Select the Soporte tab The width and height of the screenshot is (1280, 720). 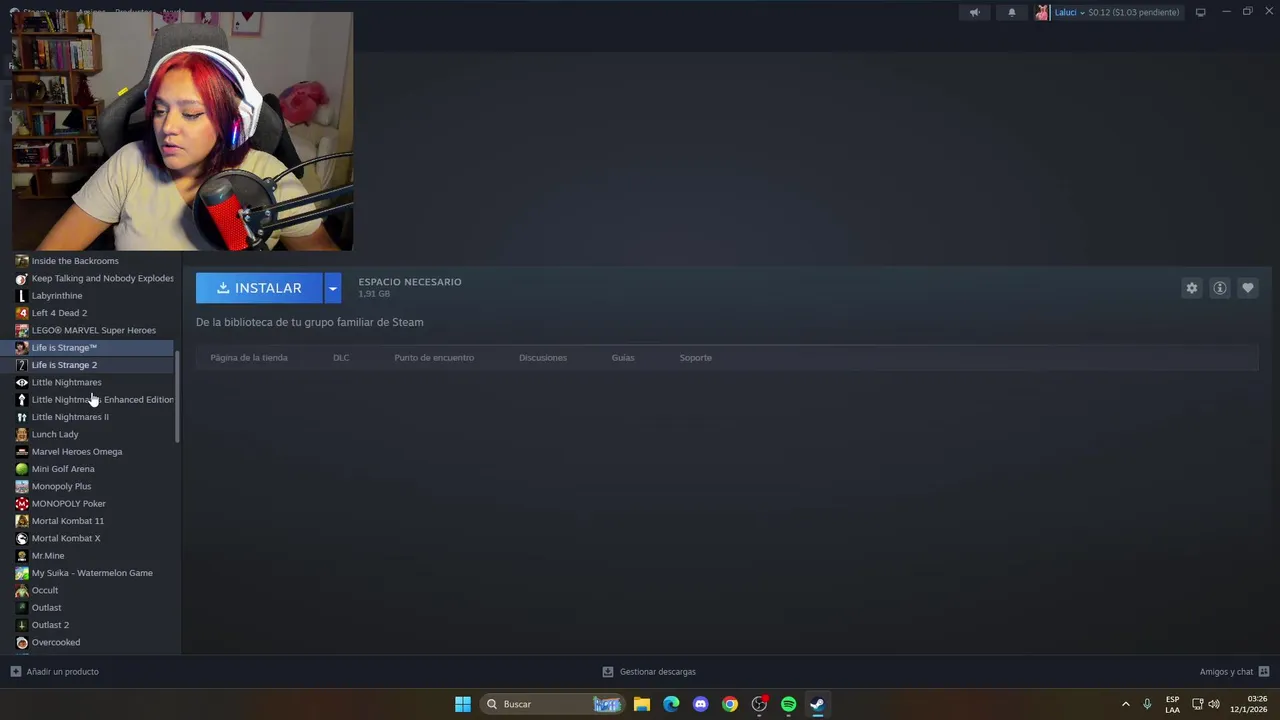[696, 357]
